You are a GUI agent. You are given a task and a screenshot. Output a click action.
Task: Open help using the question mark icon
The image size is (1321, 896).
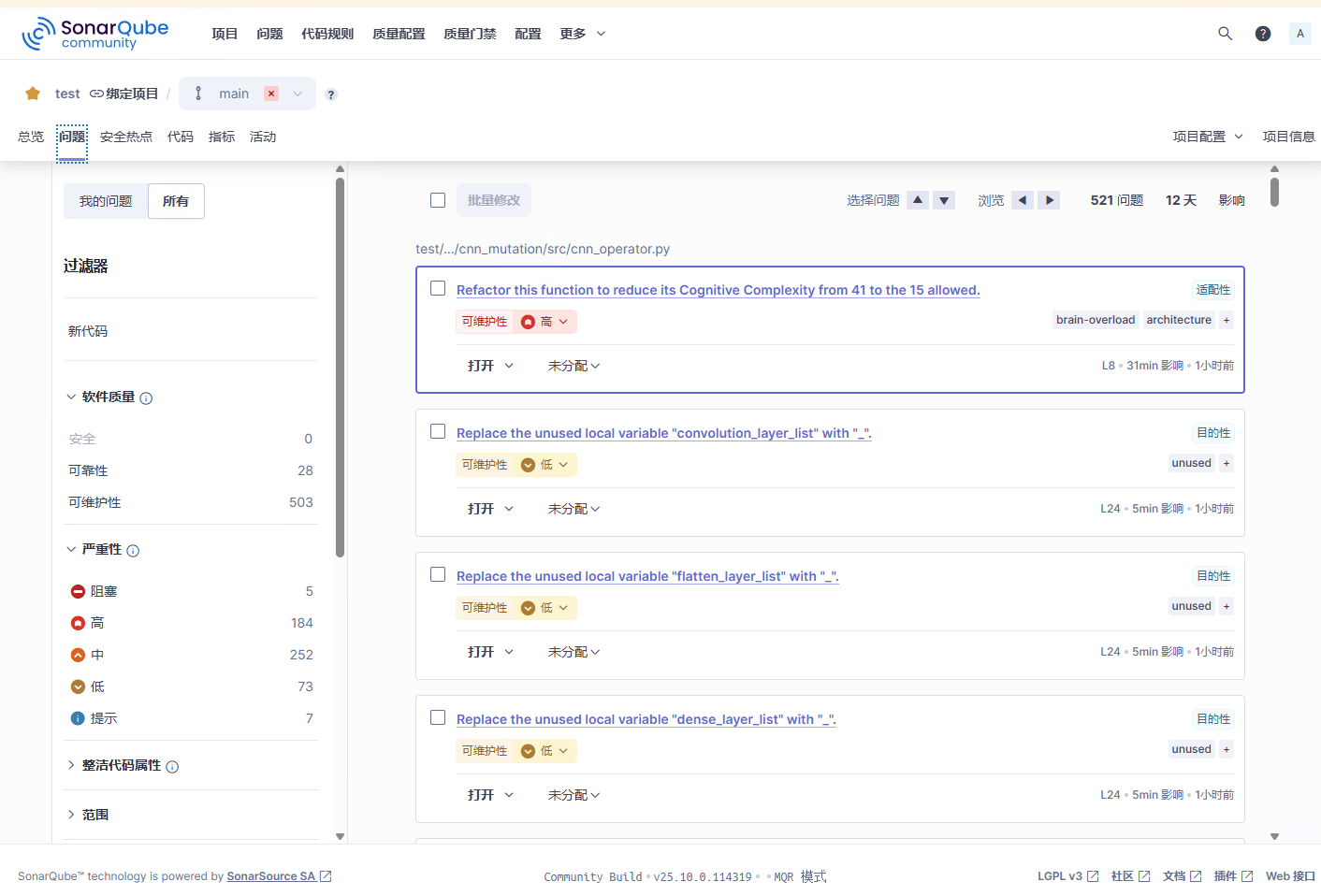(x=1262, y=33)
